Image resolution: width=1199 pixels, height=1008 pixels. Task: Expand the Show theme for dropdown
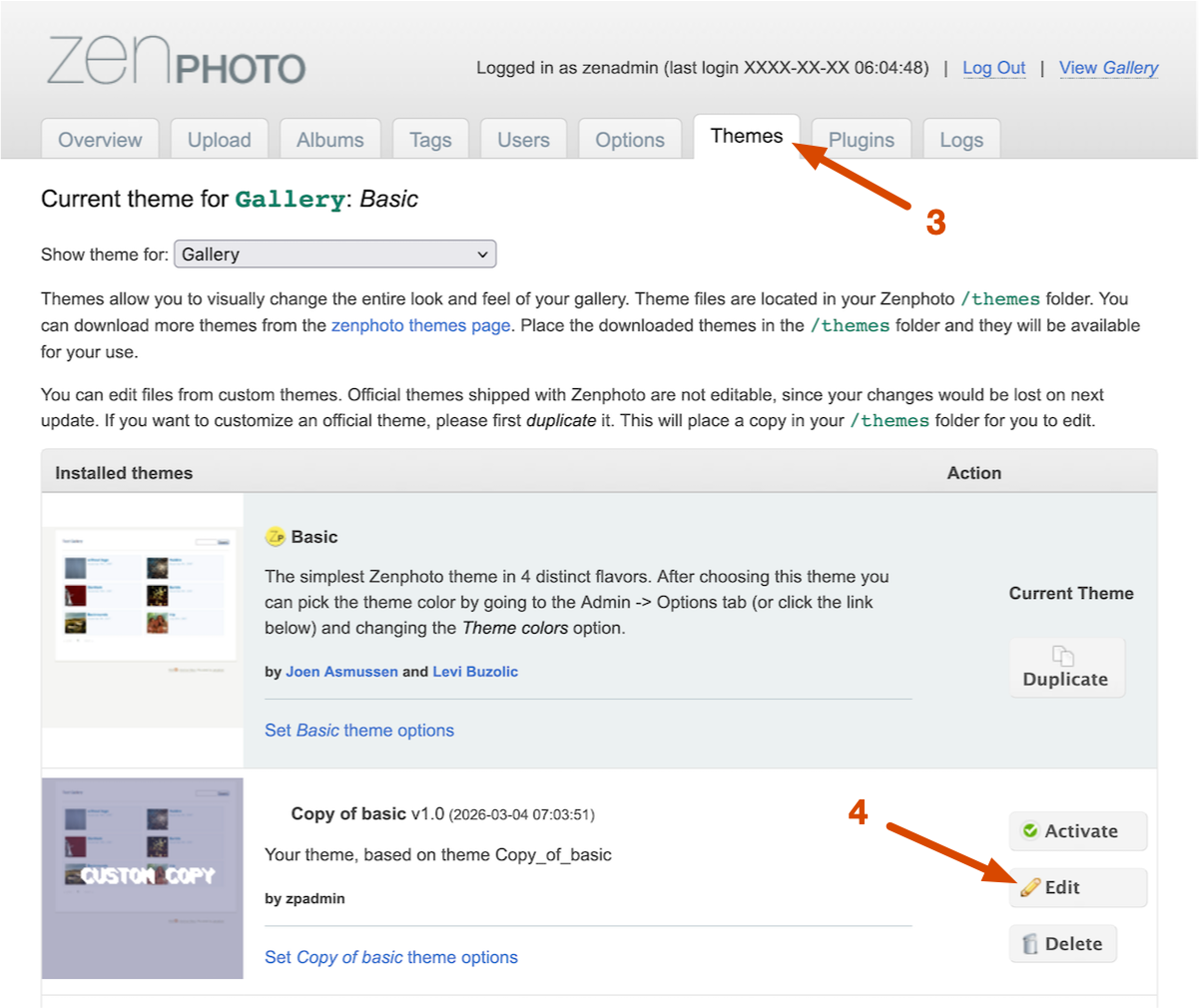pos(335,254)
